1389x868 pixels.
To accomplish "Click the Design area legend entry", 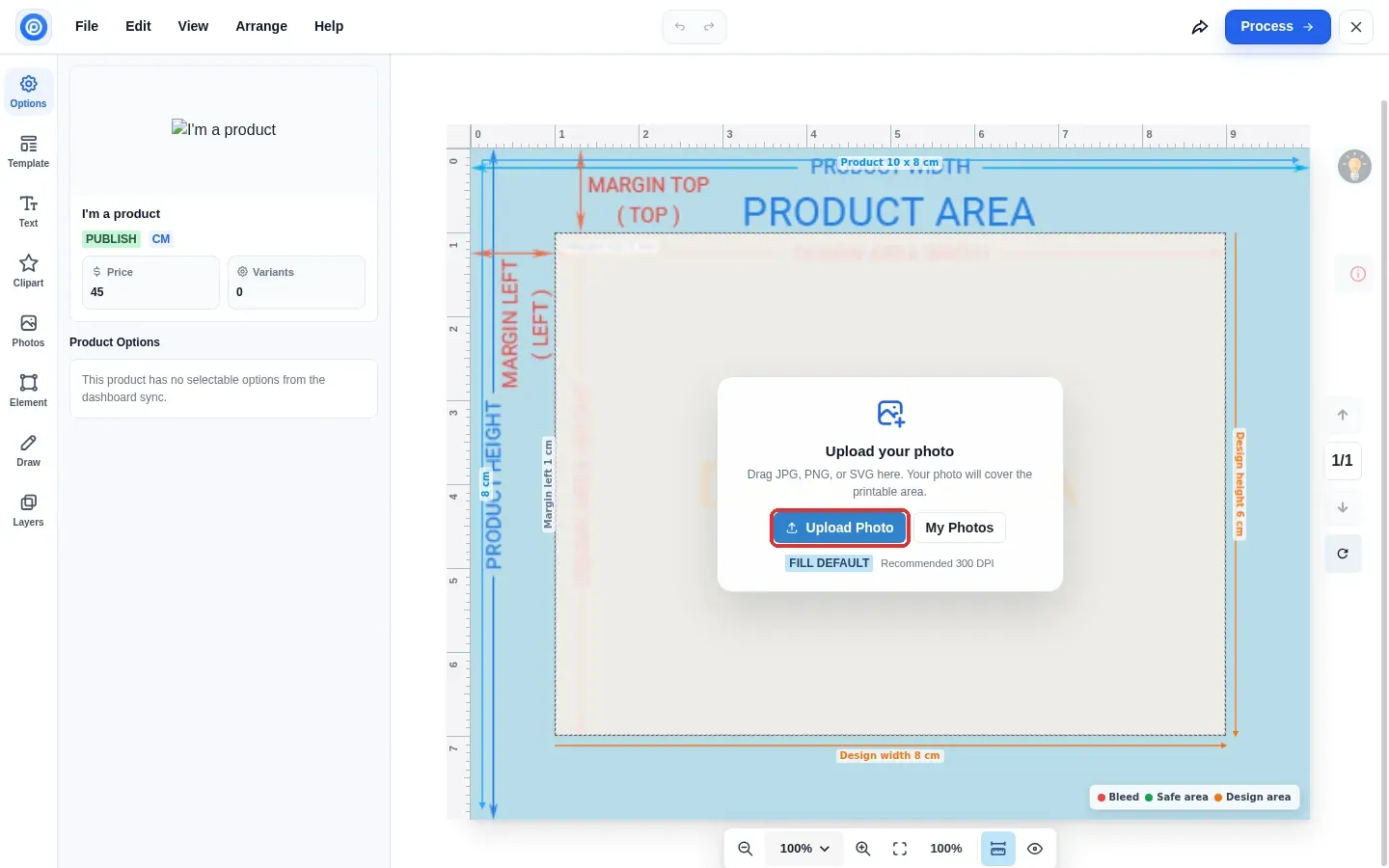I will (x=1252, y=797).
